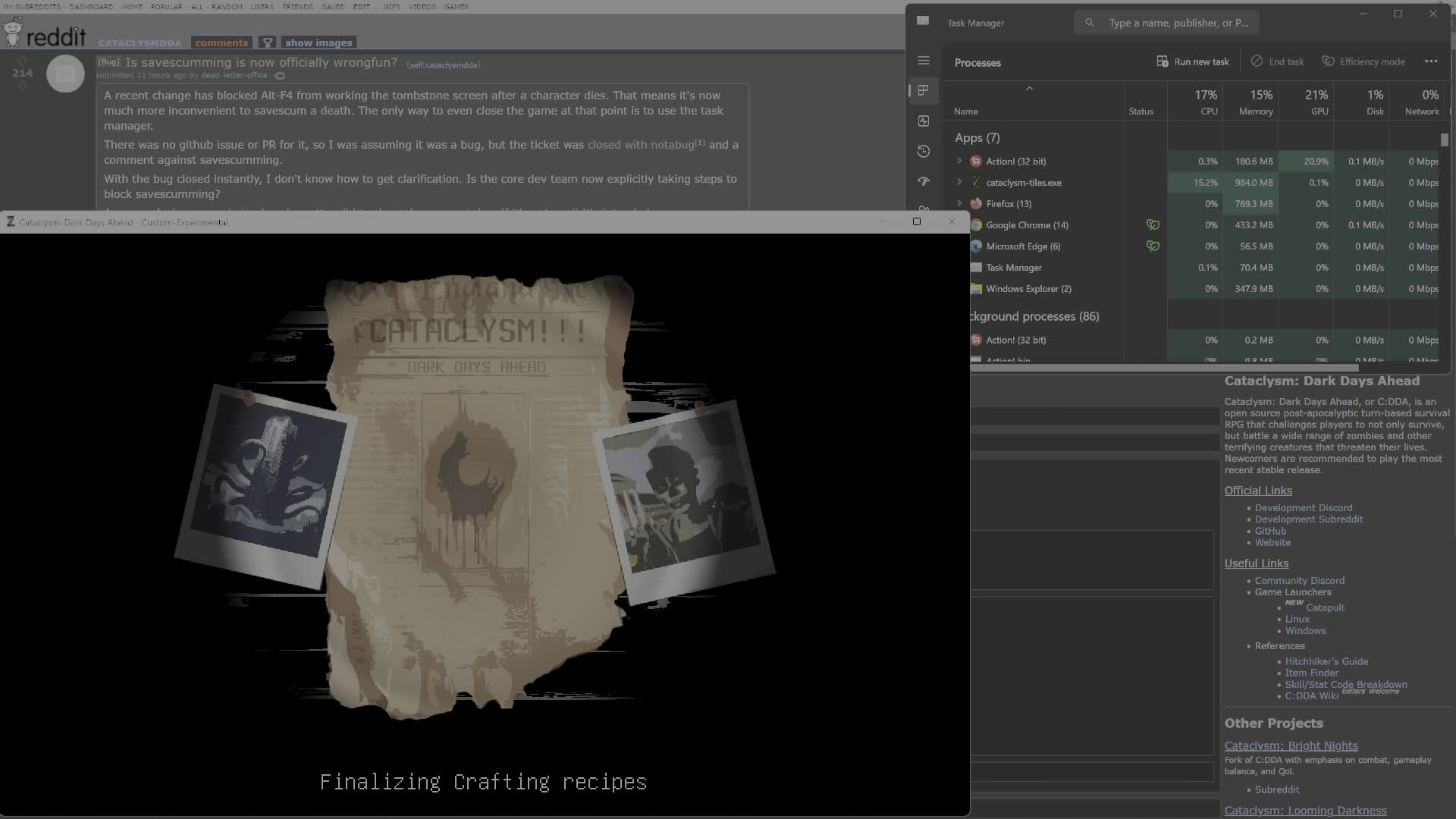Open the Performance page icon in Task Manager

(923, 121)
